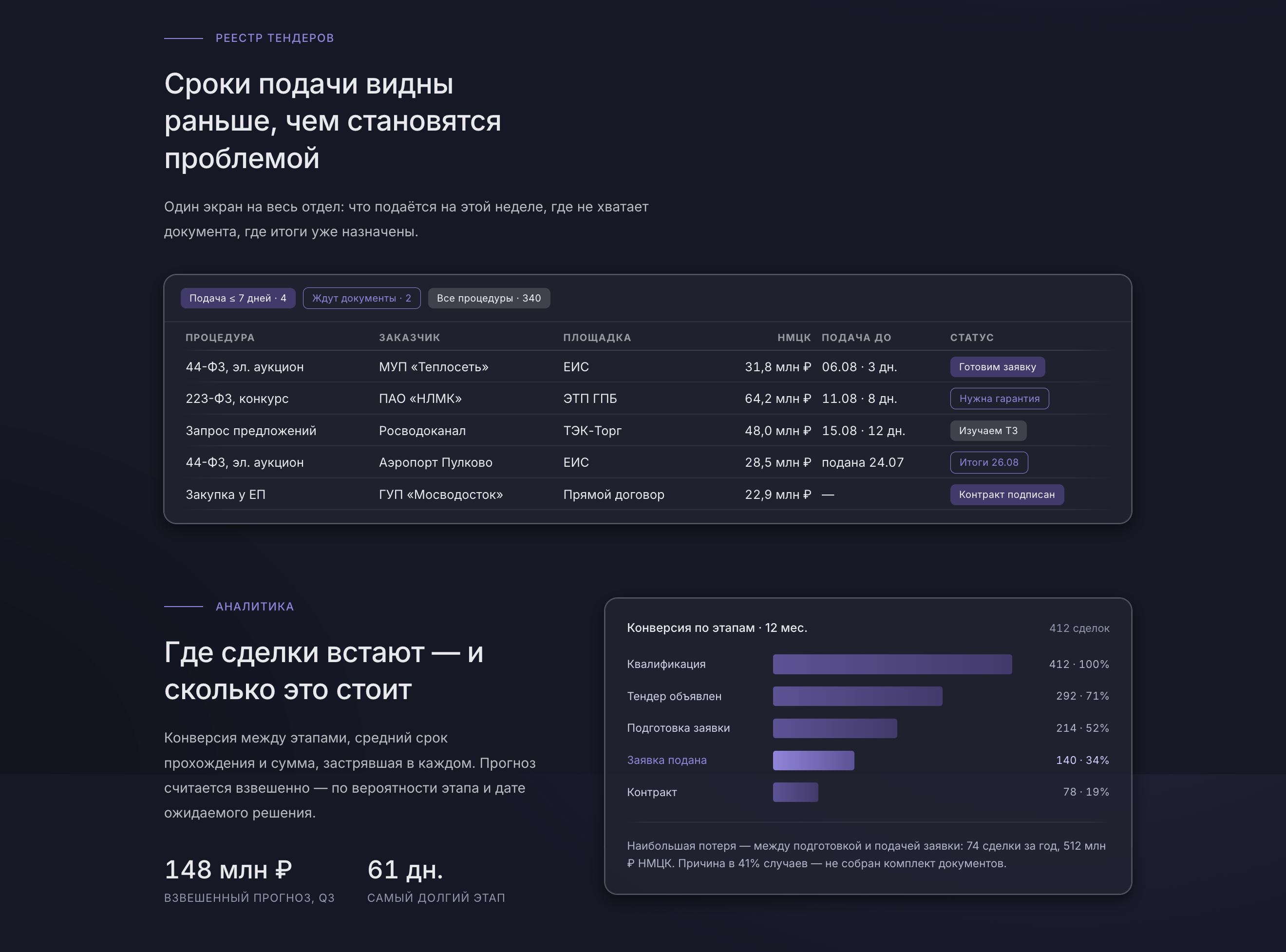
Task: Click the '48,0 млн ₽' amount
Action: [778, 431]
